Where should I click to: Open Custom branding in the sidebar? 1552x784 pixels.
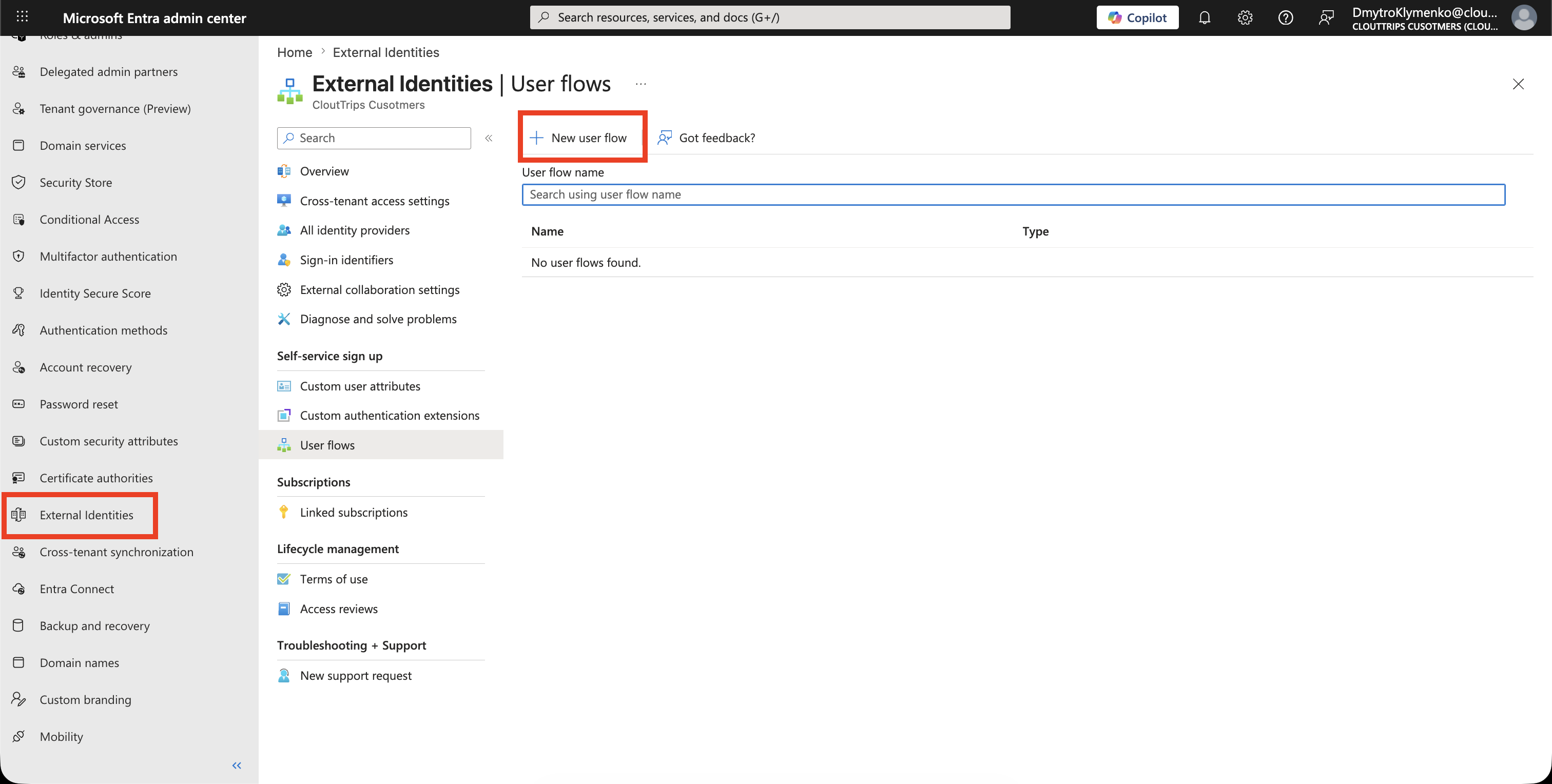[x=85, y=699]
